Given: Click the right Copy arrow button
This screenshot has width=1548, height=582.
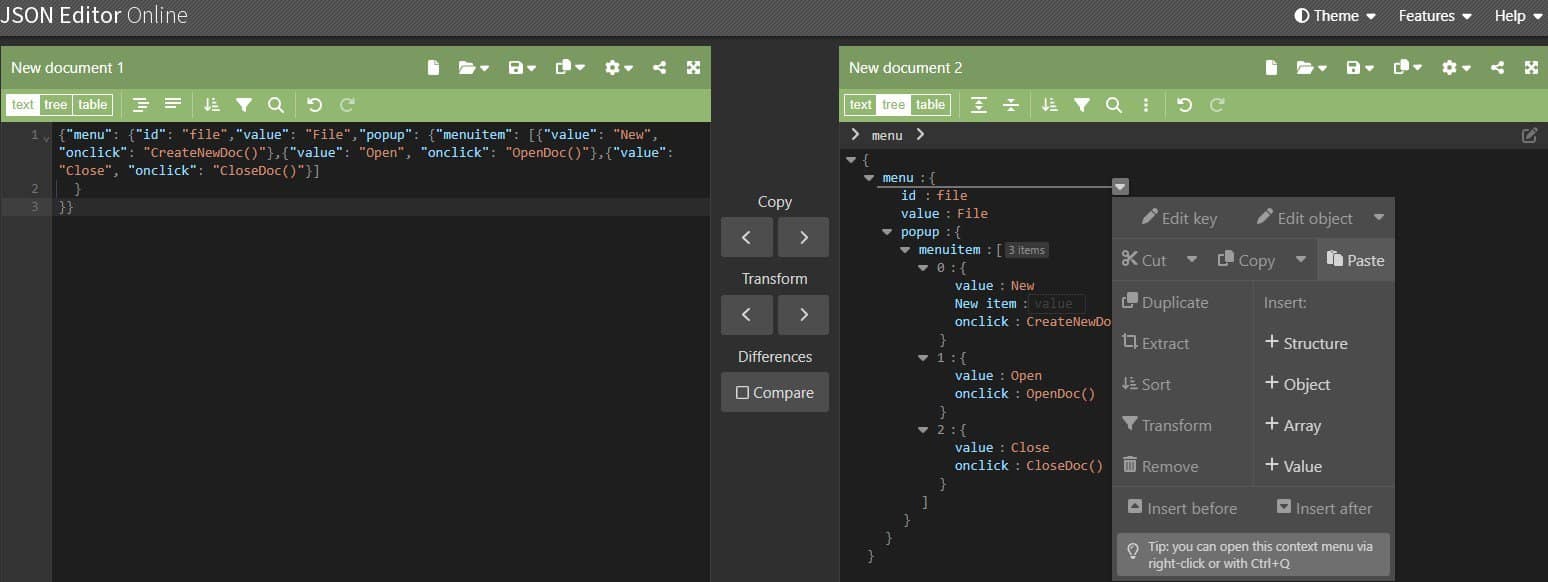Looking at the screenshot, I should point(803,237).
